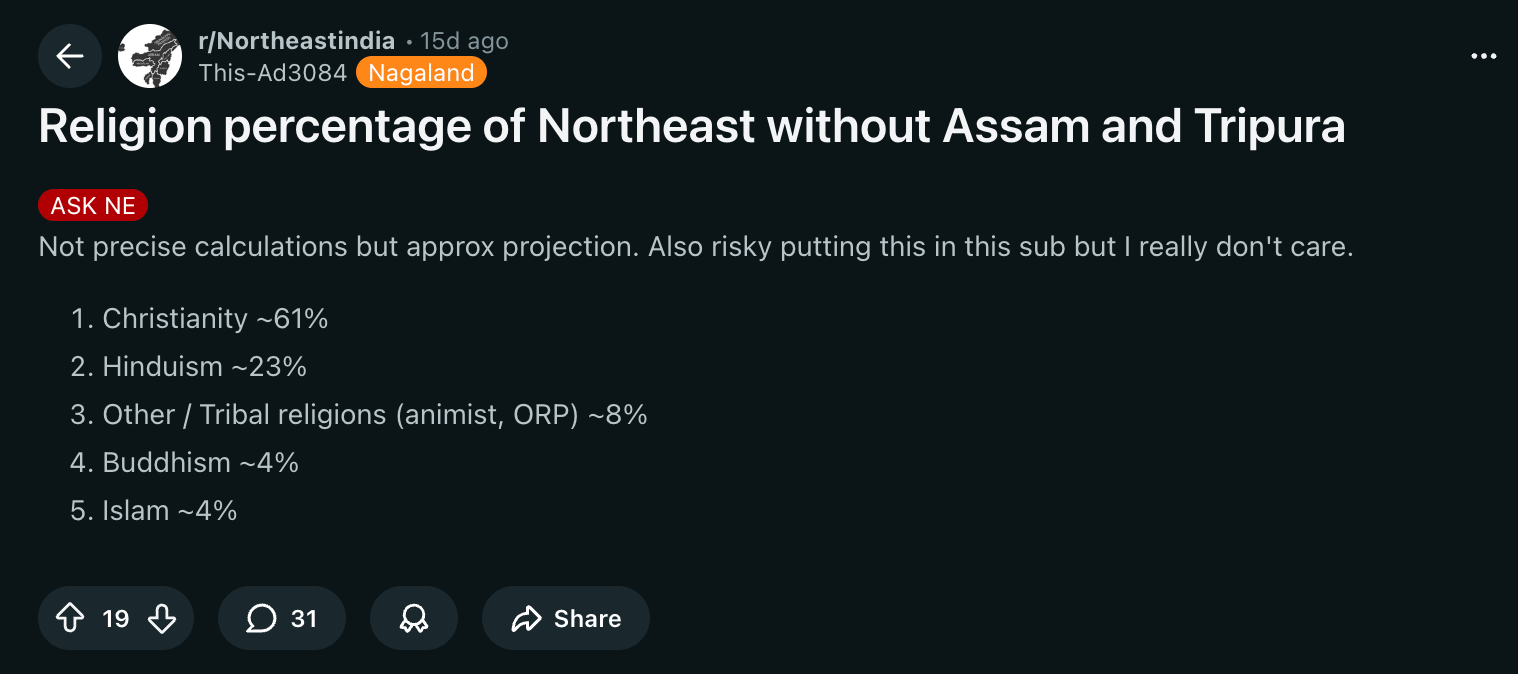This screenshot has width=1518, height=674.
Task: Upvote the religion percentage post
Action: click(x=70, y=619)
